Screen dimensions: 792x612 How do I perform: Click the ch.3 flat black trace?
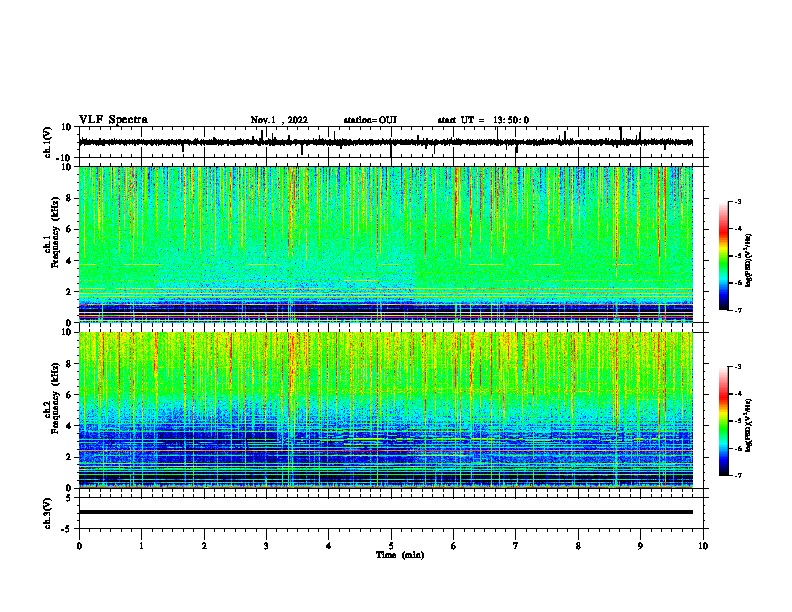[386, 512]
